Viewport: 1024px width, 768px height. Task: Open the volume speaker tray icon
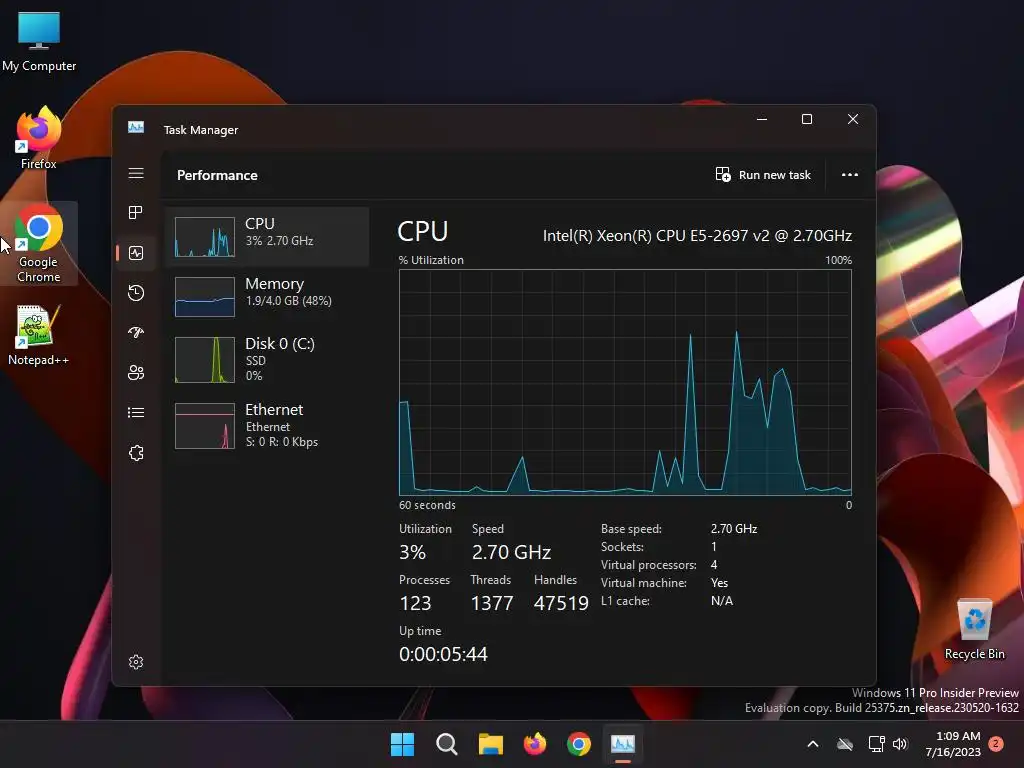coord(901,744)
